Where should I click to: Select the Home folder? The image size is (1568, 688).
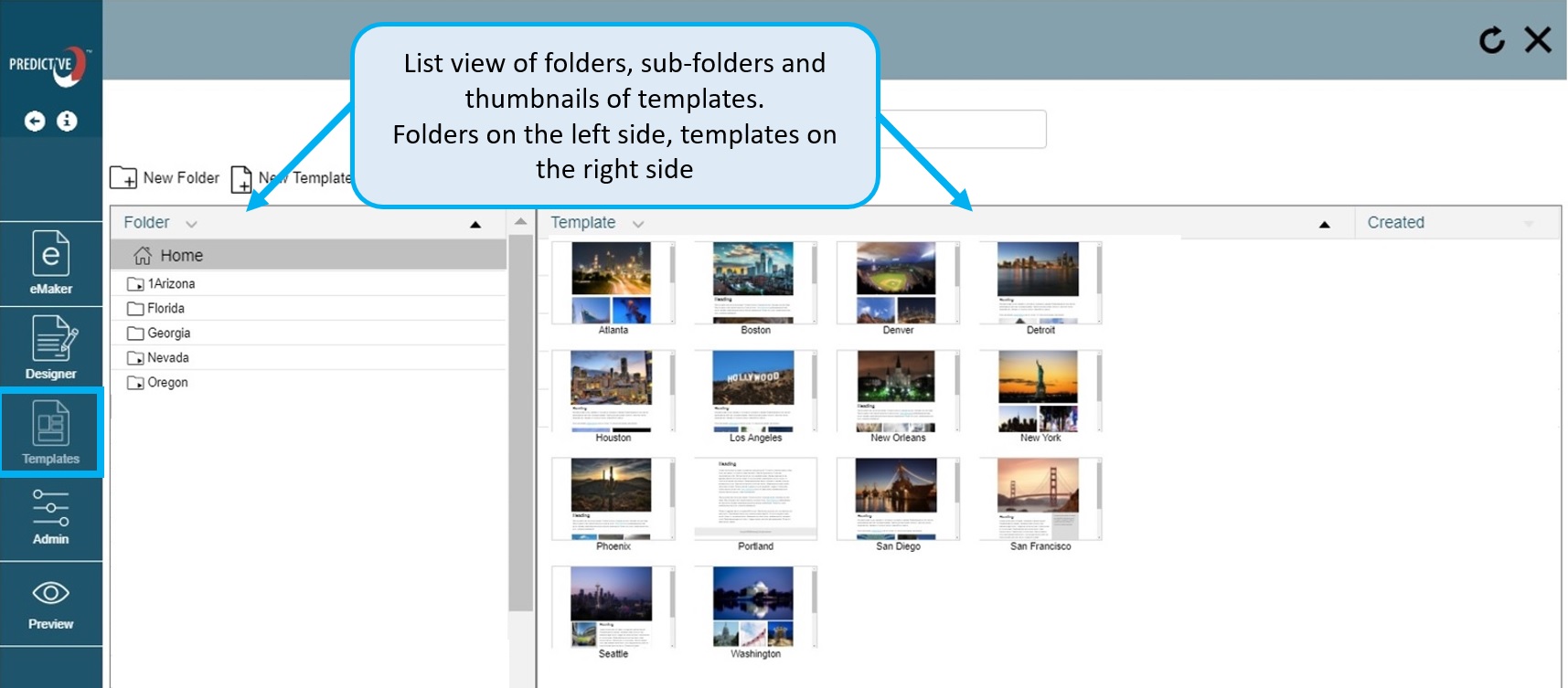click(x=181, y=256)
